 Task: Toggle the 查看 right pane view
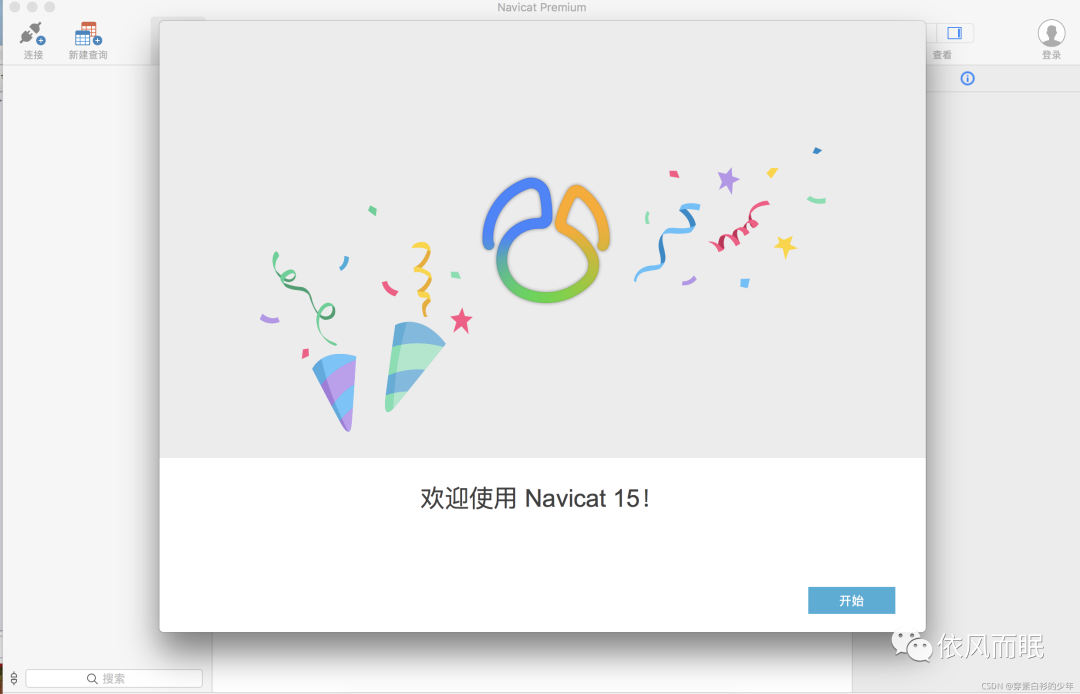954,33
